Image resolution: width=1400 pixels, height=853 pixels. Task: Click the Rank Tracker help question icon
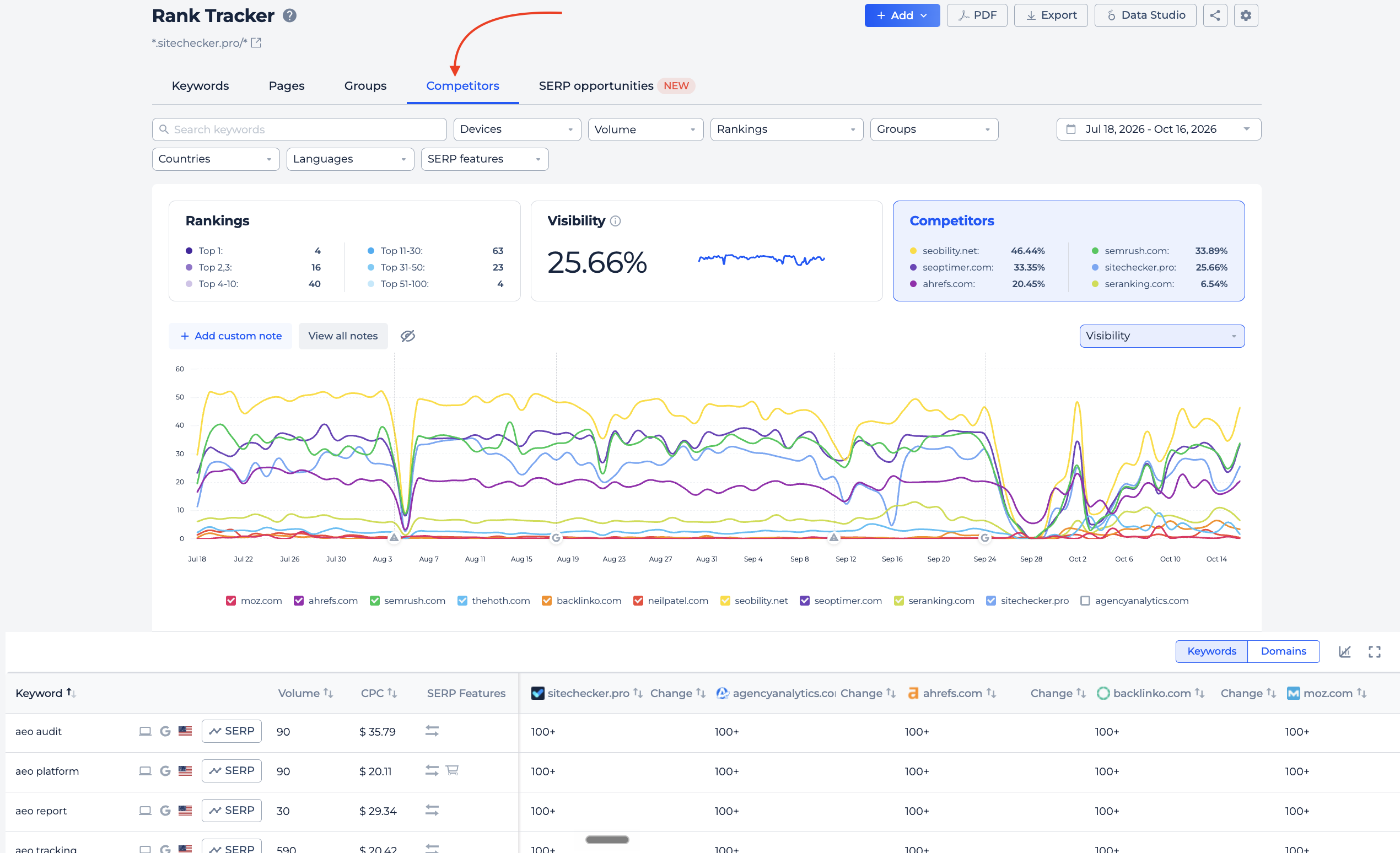(289, 15)
